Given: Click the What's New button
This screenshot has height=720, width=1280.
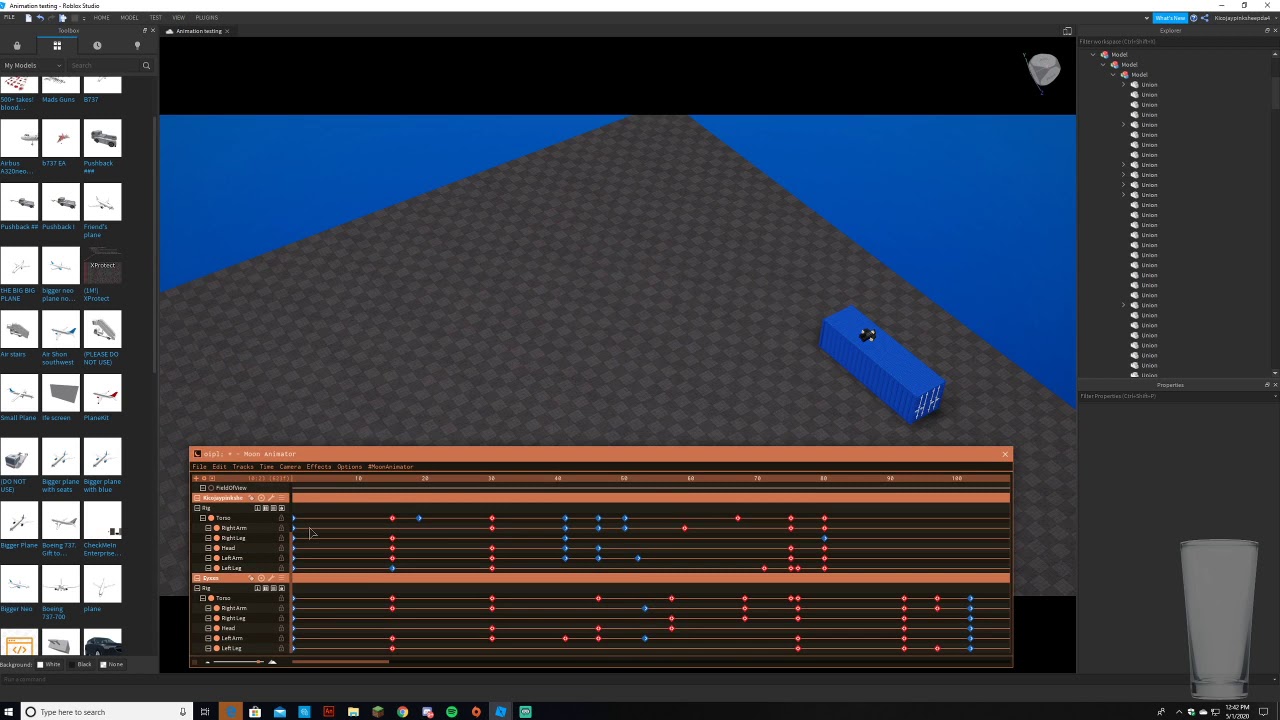Looking at the screenshot, I should point(1170,18).
